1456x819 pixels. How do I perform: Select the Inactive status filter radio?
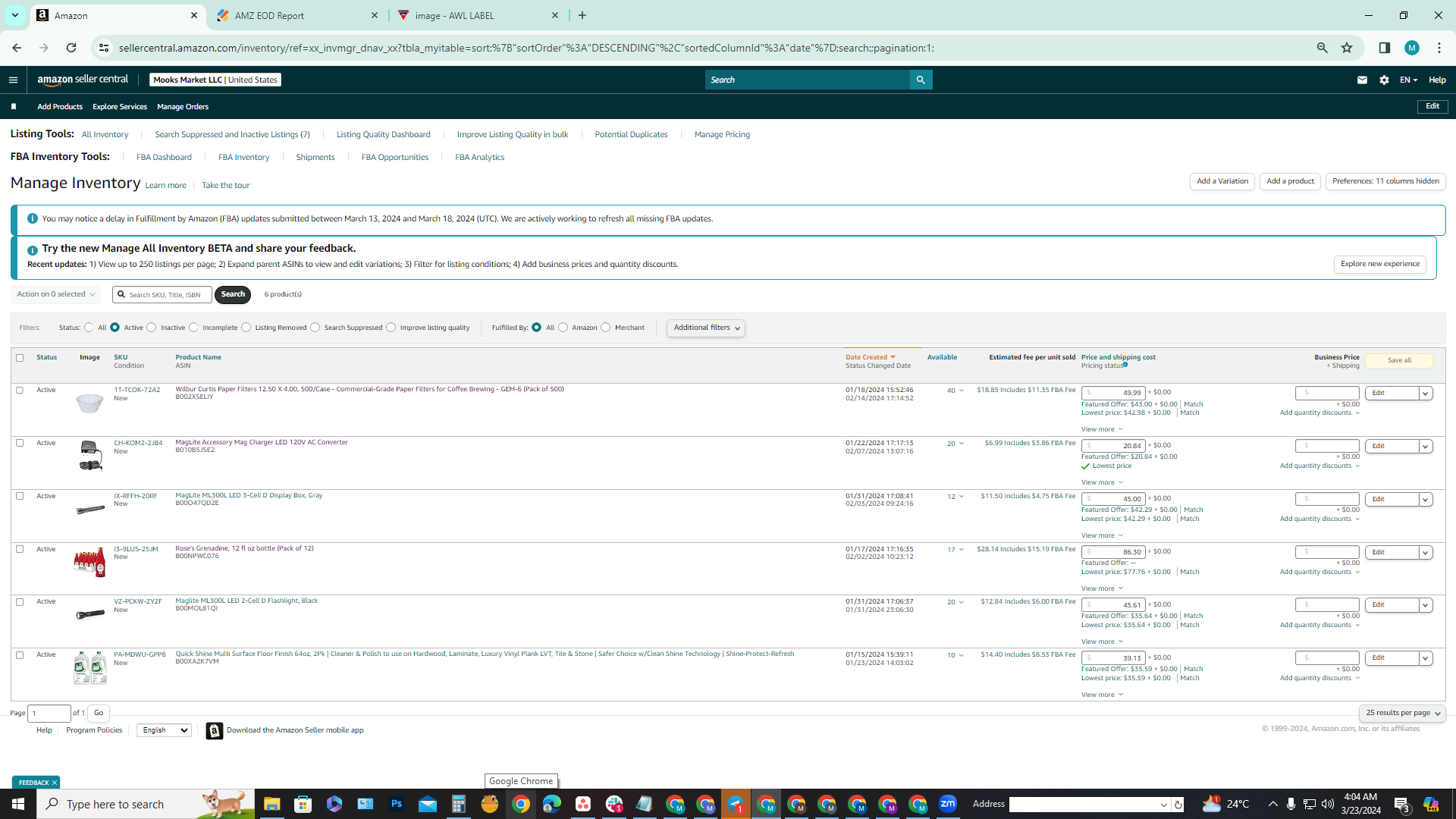(x=152, y=328)
